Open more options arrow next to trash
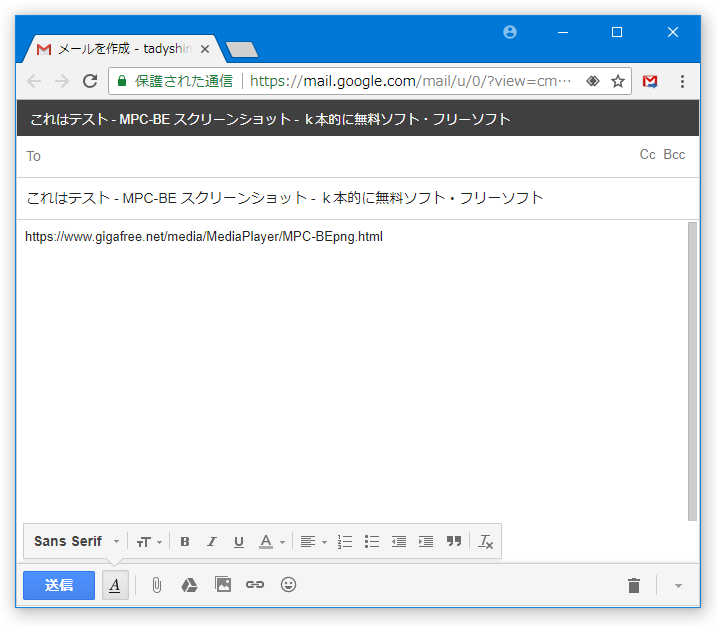Screen dimensions: 717x626 pyautogui.click(x=678, y=586)
